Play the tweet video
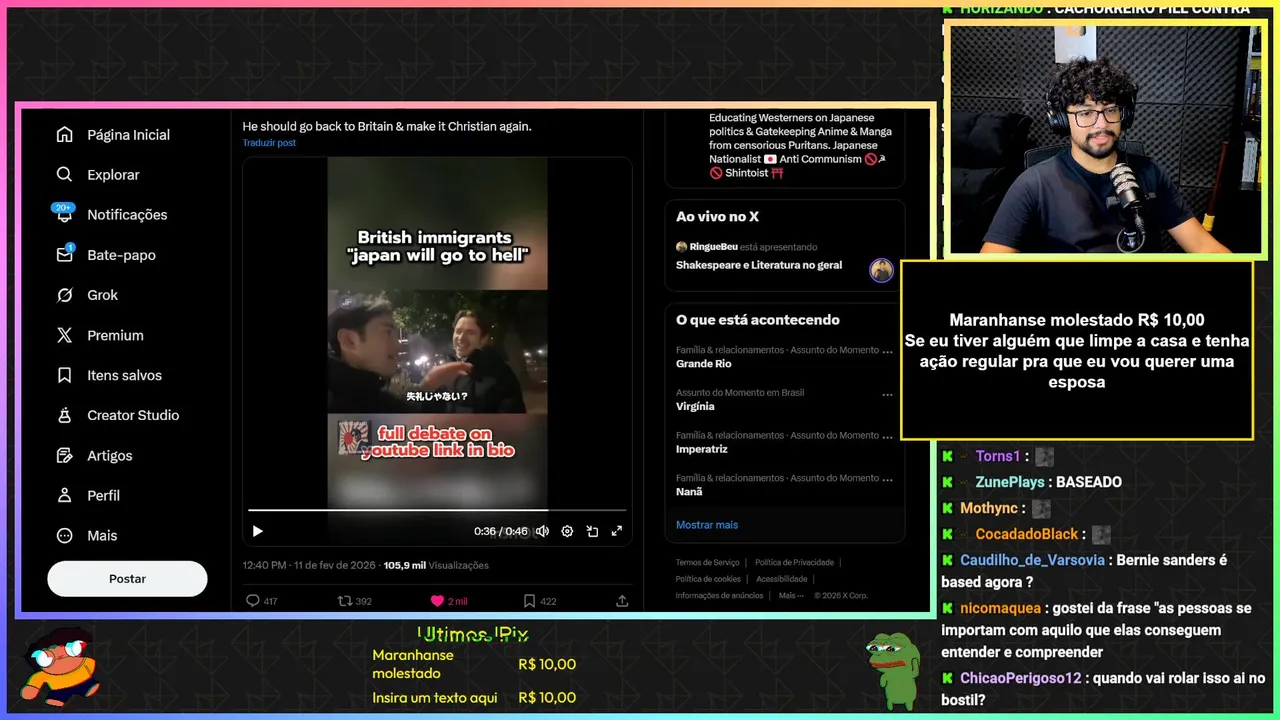Screen dimensions: 1280x720 point(257,531)
